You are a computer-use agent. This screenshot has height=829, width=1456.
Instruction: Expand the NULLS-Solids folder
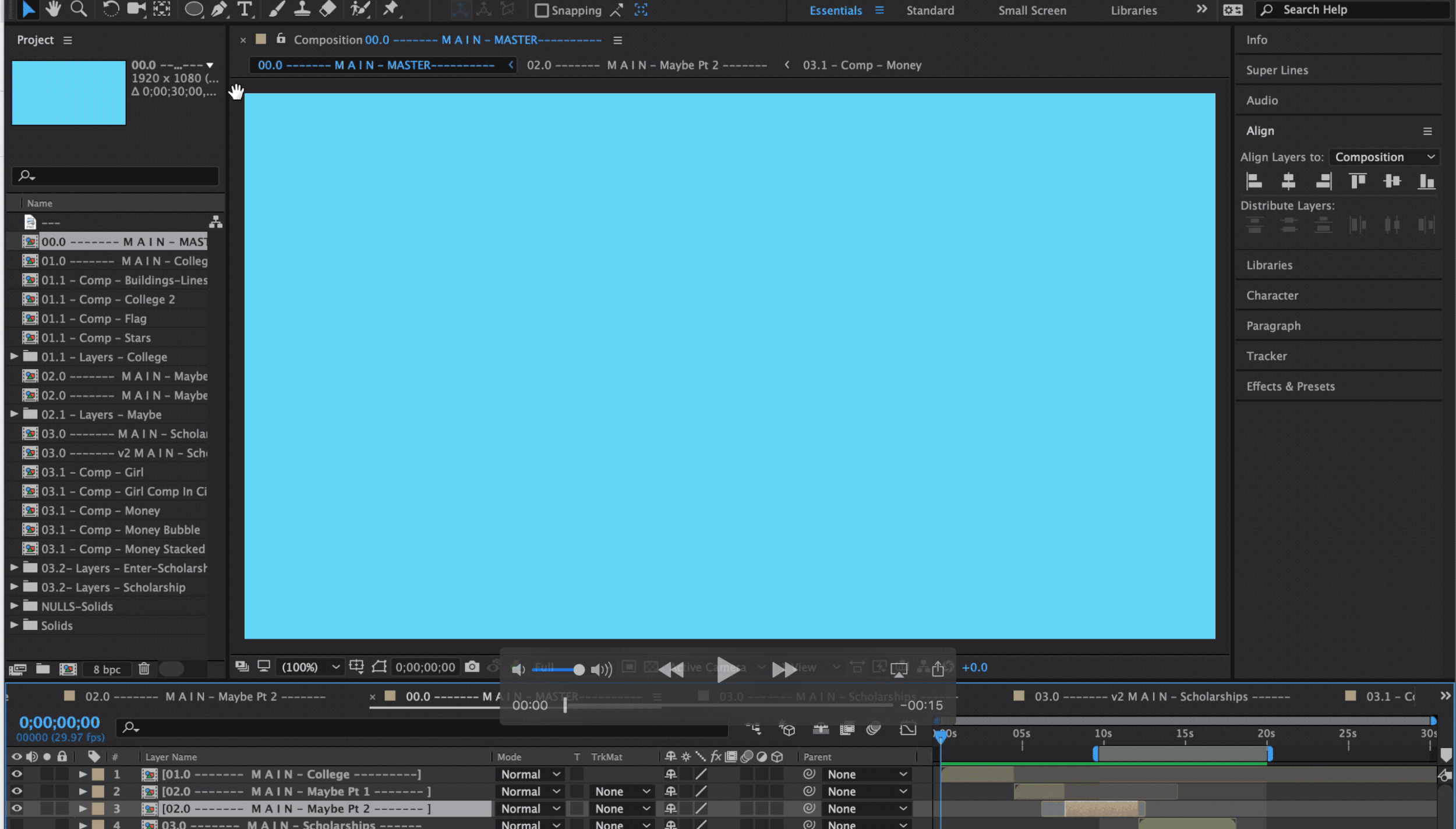(x=14, y=605)
